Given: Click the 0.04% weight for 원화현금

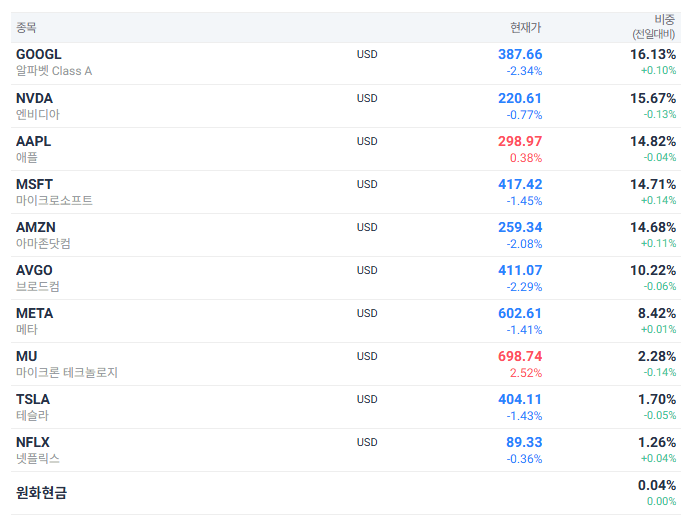Looking at the screenshot, I should coord(657,485).
